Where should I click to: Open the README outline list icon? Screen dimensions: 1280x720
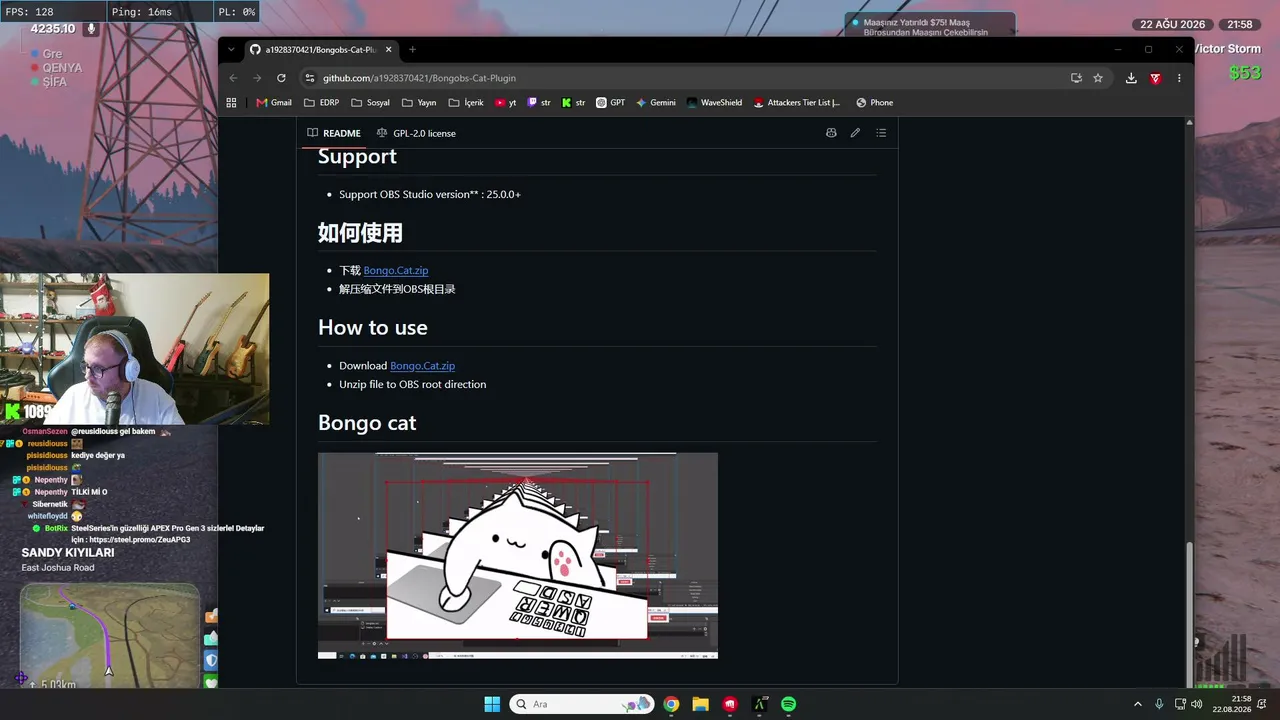(x=881, y=133)
